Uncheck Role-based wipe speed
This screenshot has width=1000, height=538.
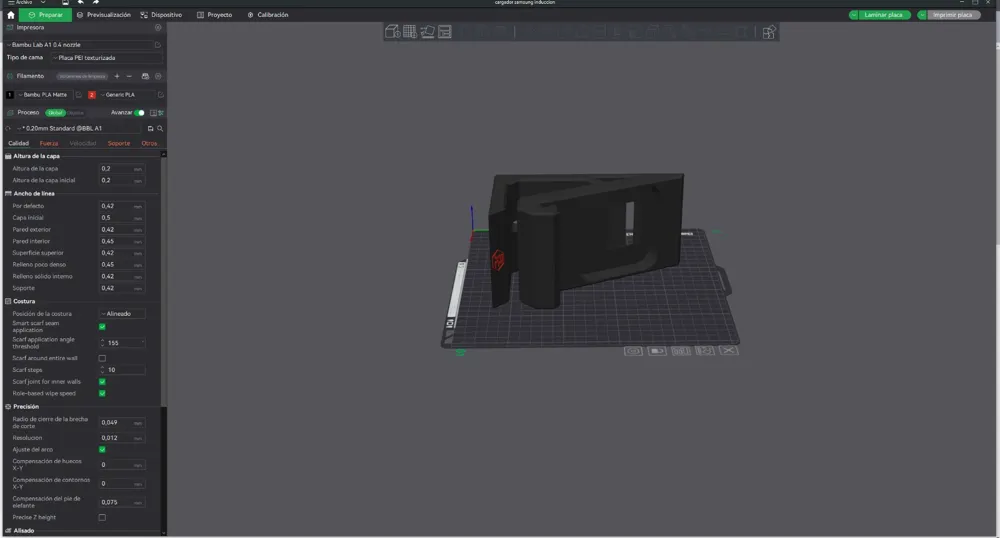(x=102, y=393)
